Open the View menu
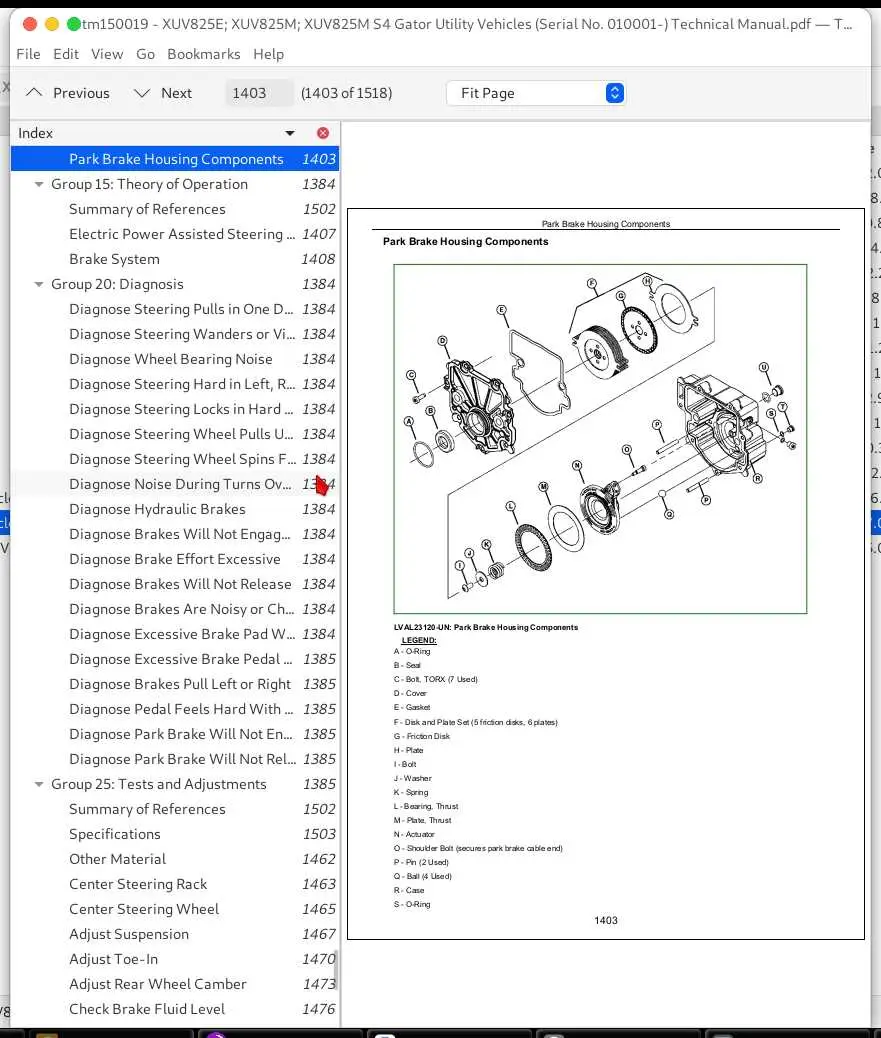881x1038 pixels. [x=107, y=54]
